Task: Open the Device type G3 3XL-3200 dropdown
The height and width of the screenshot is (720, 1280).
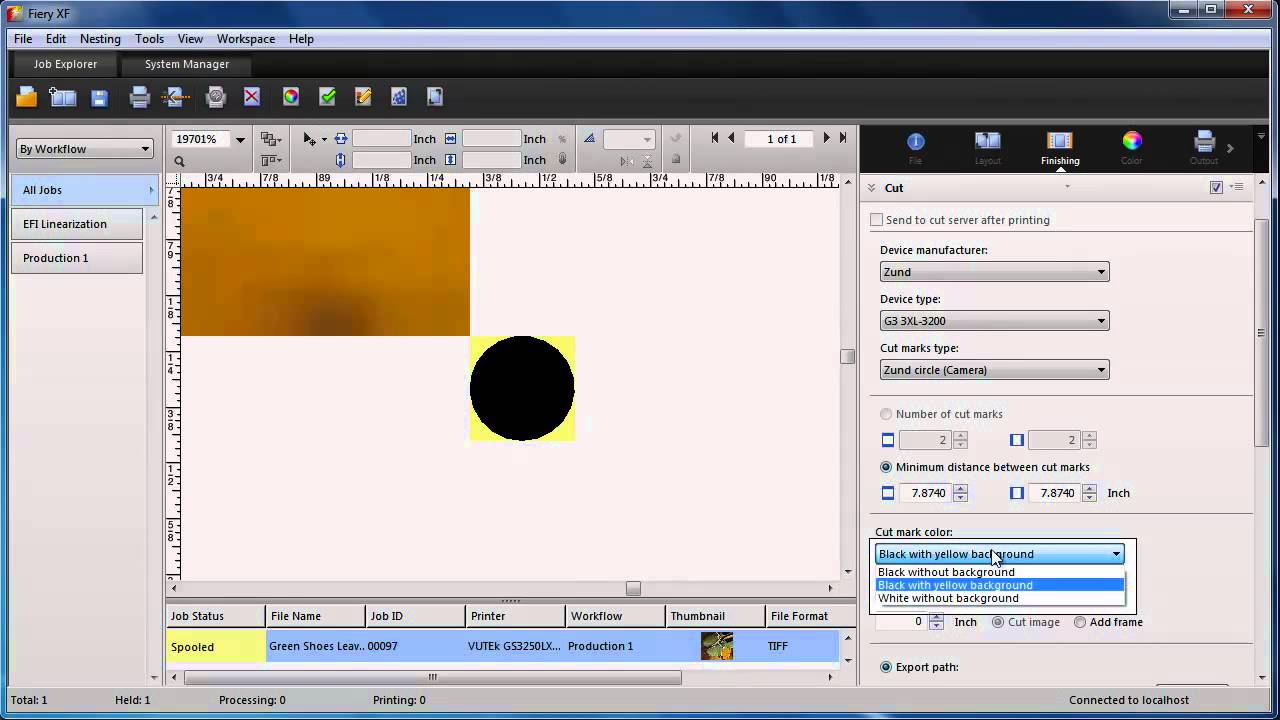Action: click(x=994, y=321)
